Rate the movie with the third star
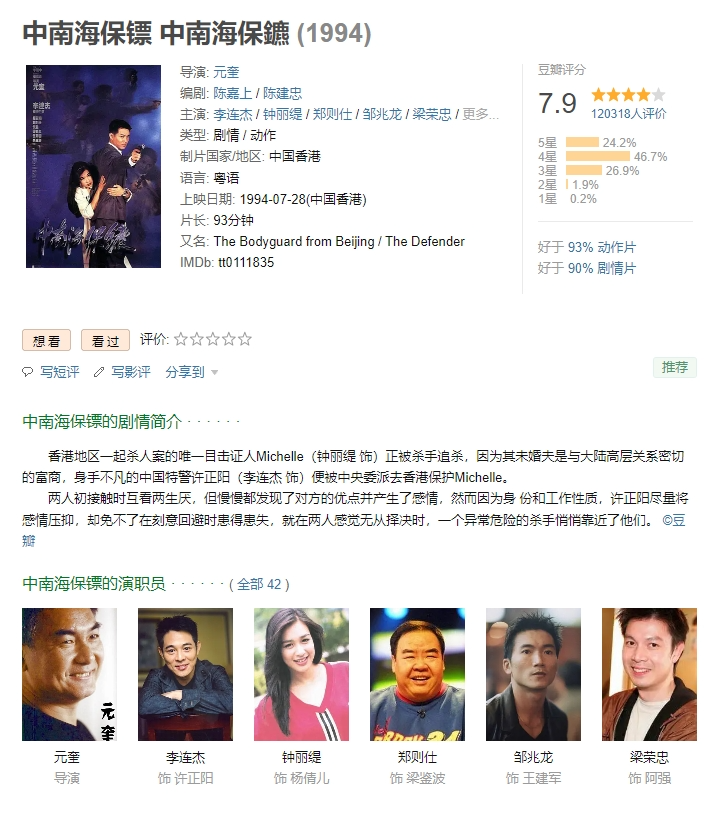Image resolution: width=712 pixels, height=813 pixels. pyautogui.click(x=213, y=339)
